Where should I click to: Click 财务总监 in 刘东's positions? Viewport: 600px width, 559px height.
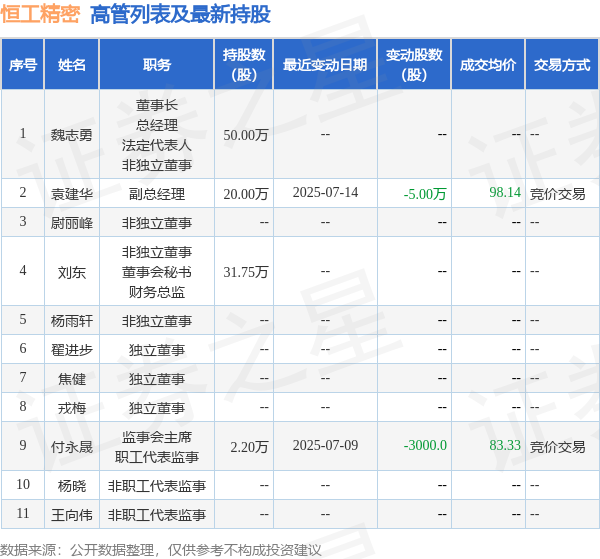point(157,292)
